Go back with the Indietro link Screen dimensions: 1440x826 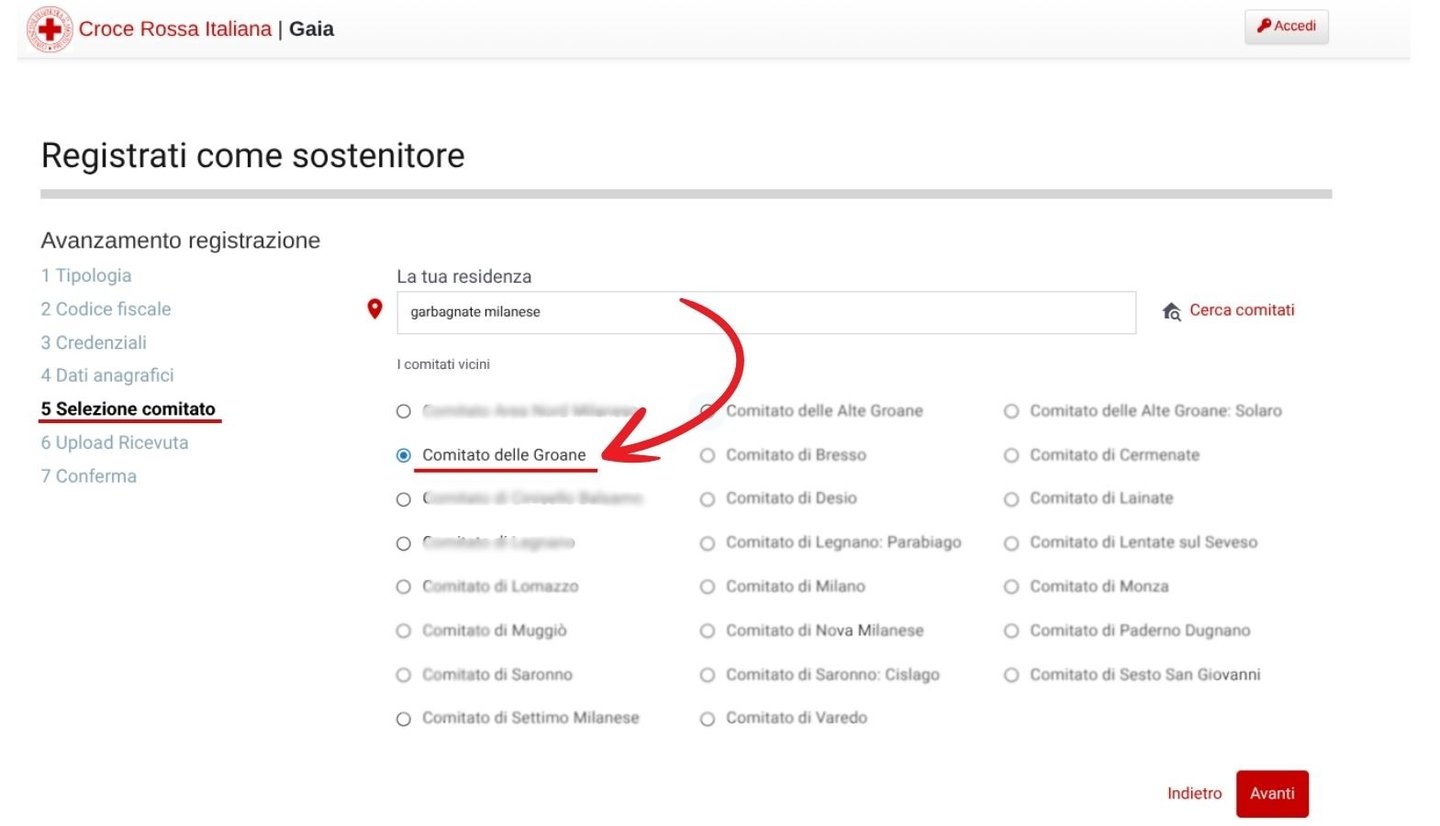point(1194,794)
